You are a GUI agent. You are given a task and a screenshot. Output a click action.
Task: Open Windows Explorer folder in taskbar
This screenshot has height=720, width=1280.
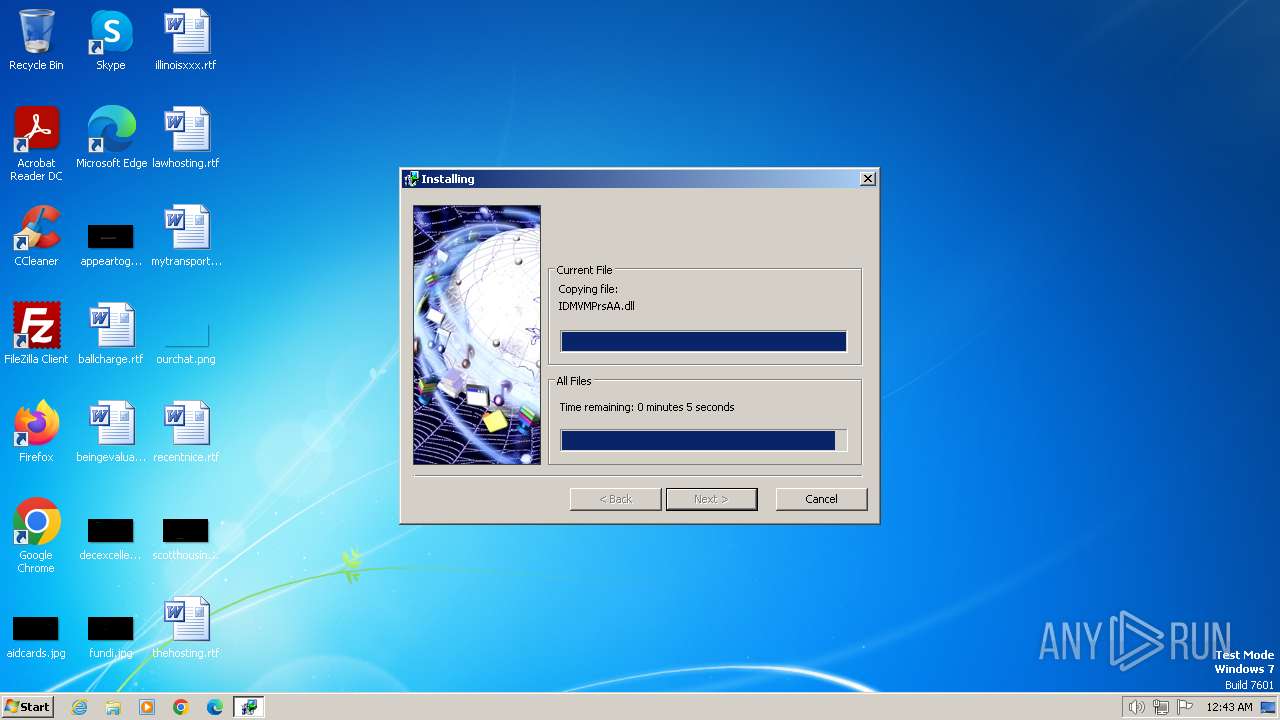point(113,707)
